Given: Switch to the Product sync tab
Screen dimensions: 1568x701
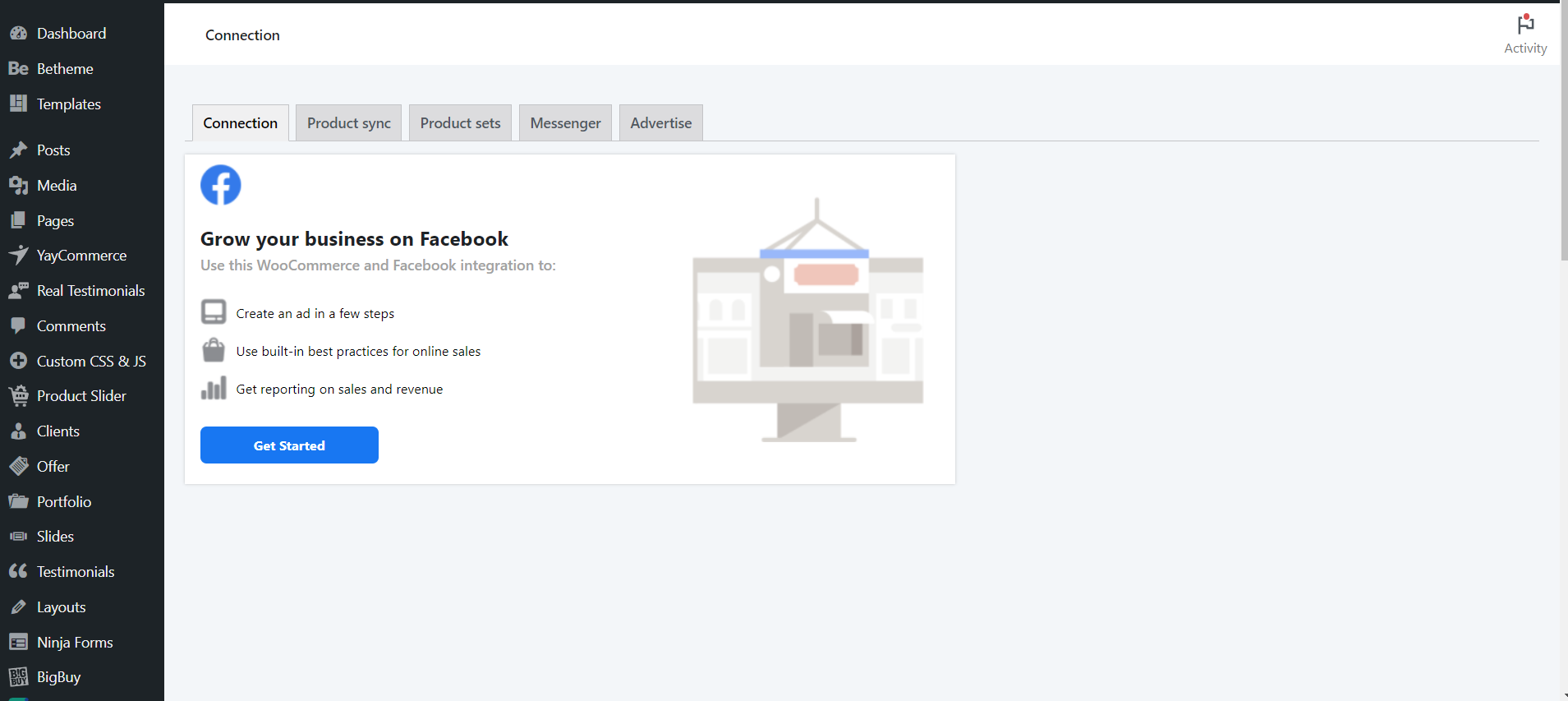Looking at the screenshot, I should click(349, 122).
